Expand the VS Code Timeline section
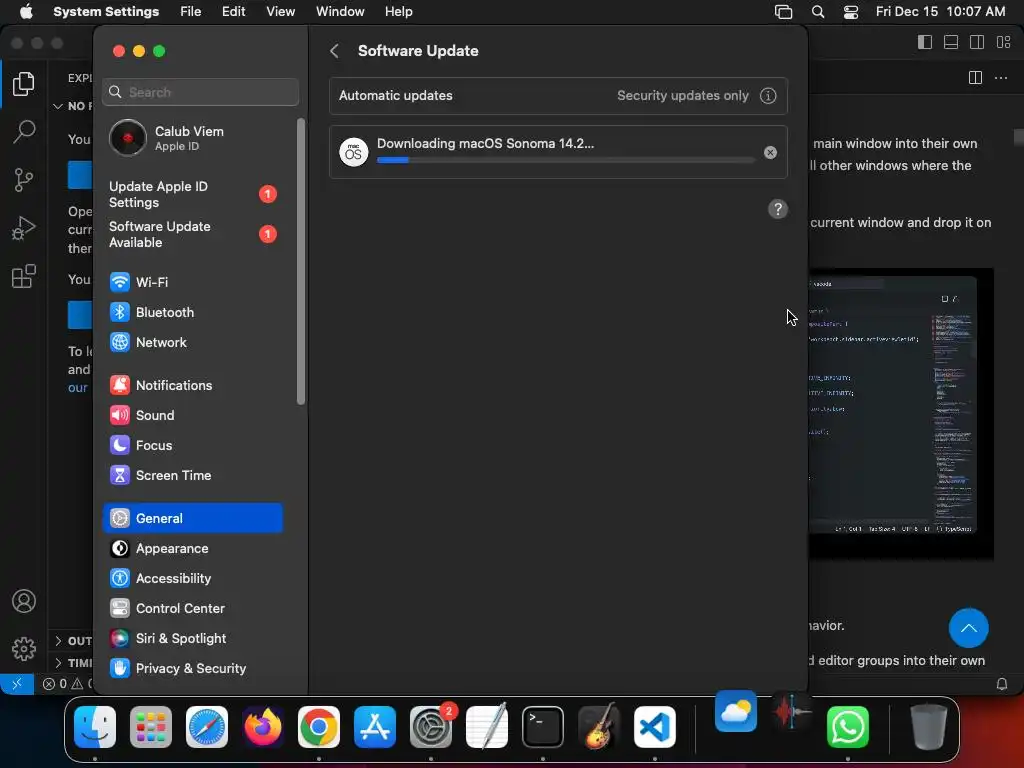 pos(72,663)
